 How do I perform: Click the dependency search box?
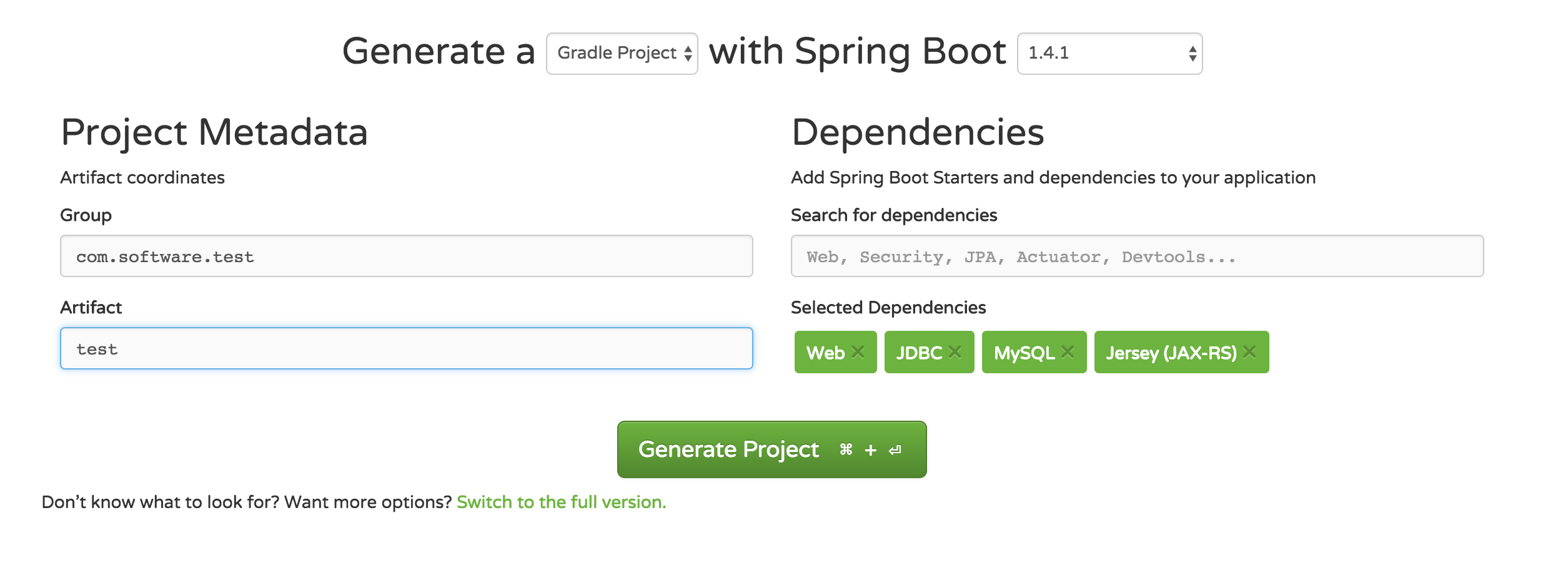[x=1137, y=256]
